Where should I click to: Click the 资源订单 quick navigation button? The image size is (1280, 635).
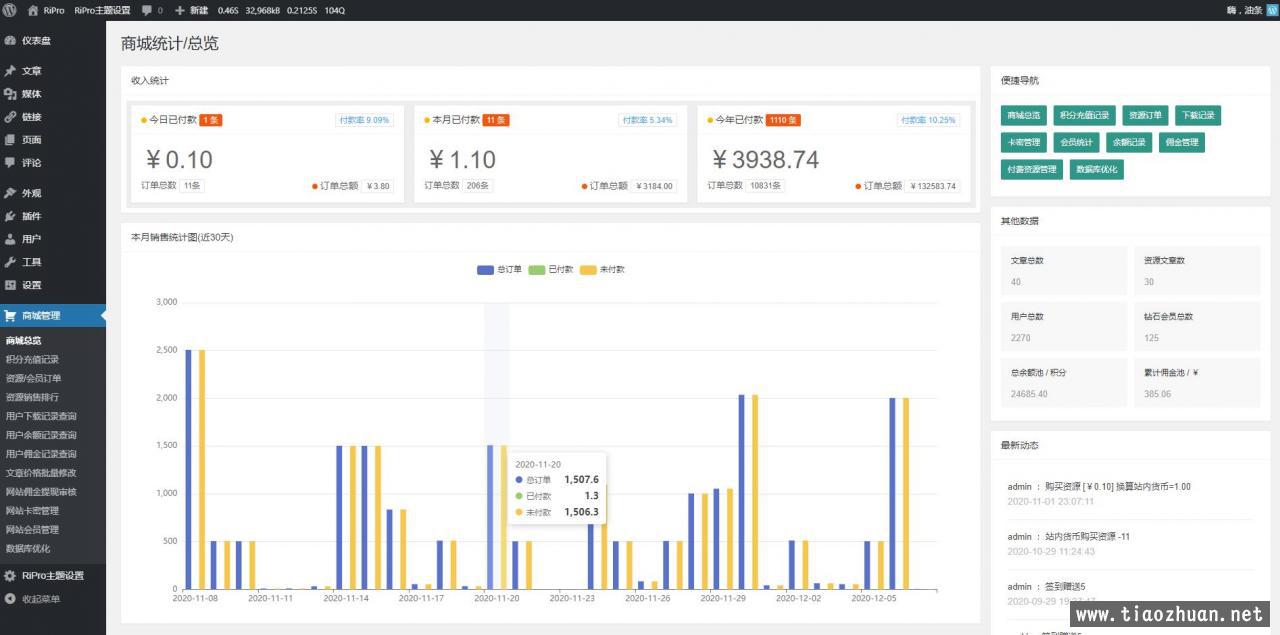coord(1144,115)
